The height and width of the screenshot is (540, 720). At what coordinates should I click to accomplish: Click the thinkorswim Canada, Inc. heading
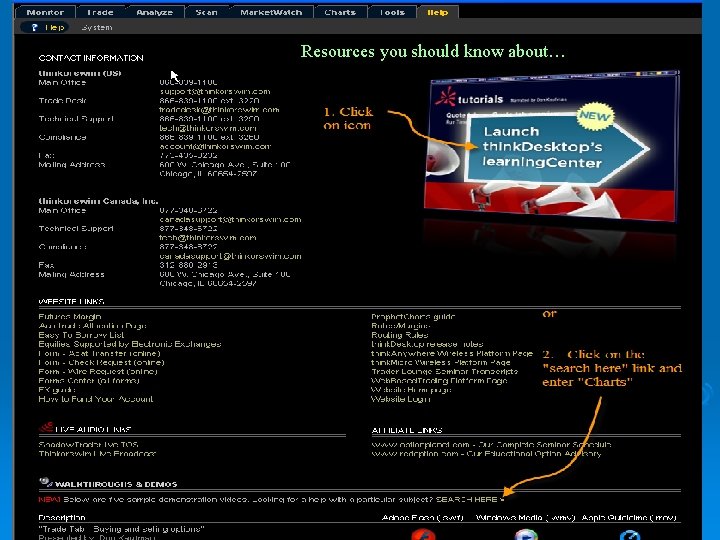(98, 201)
